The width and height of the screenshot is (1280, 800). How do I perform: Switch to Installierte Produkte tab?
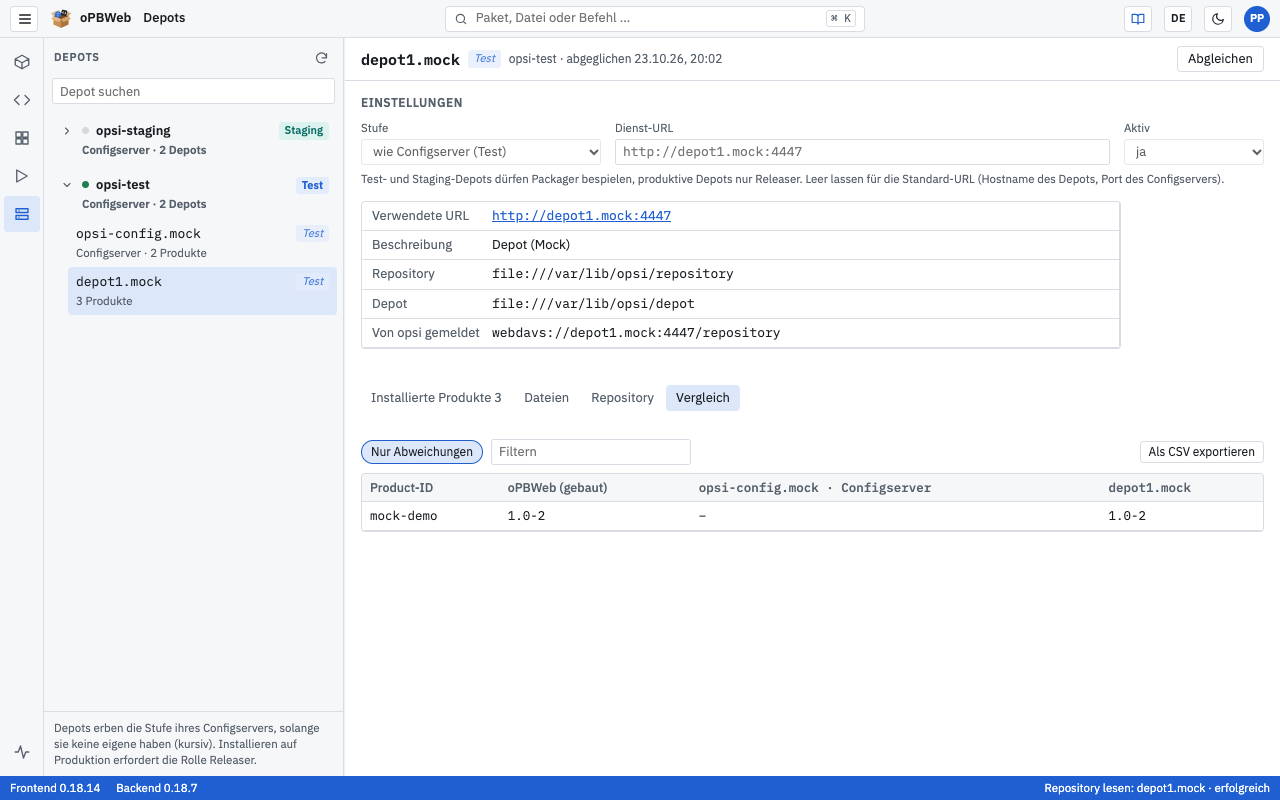tap(436, 398)
